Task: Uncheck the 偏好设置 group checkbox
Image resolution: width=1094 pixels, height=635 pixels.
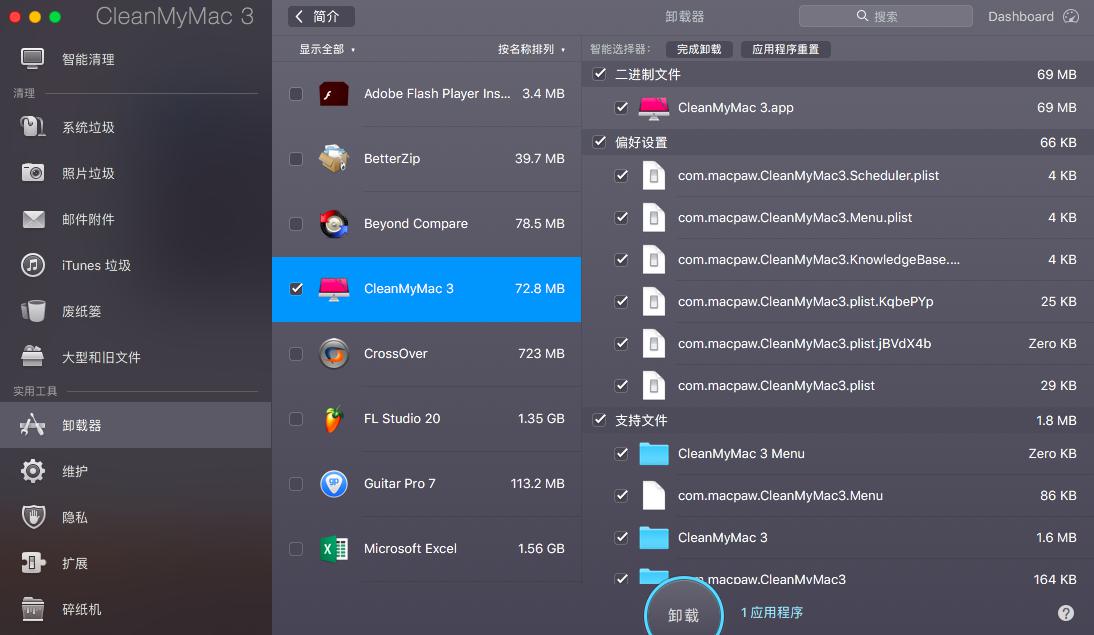Action: pyautogui.click(x=599, y=142)
